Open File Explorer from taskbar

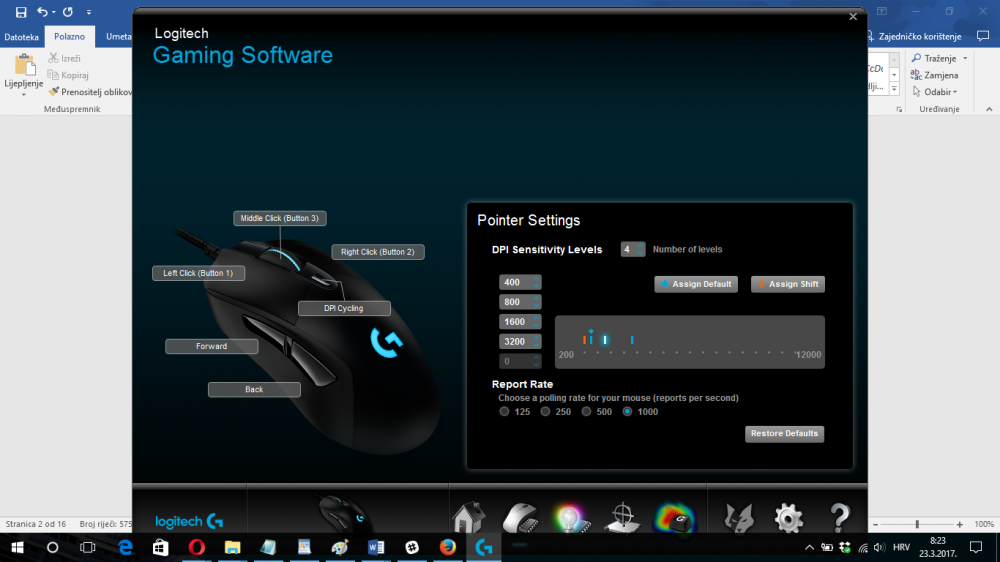tap(232, 547)
